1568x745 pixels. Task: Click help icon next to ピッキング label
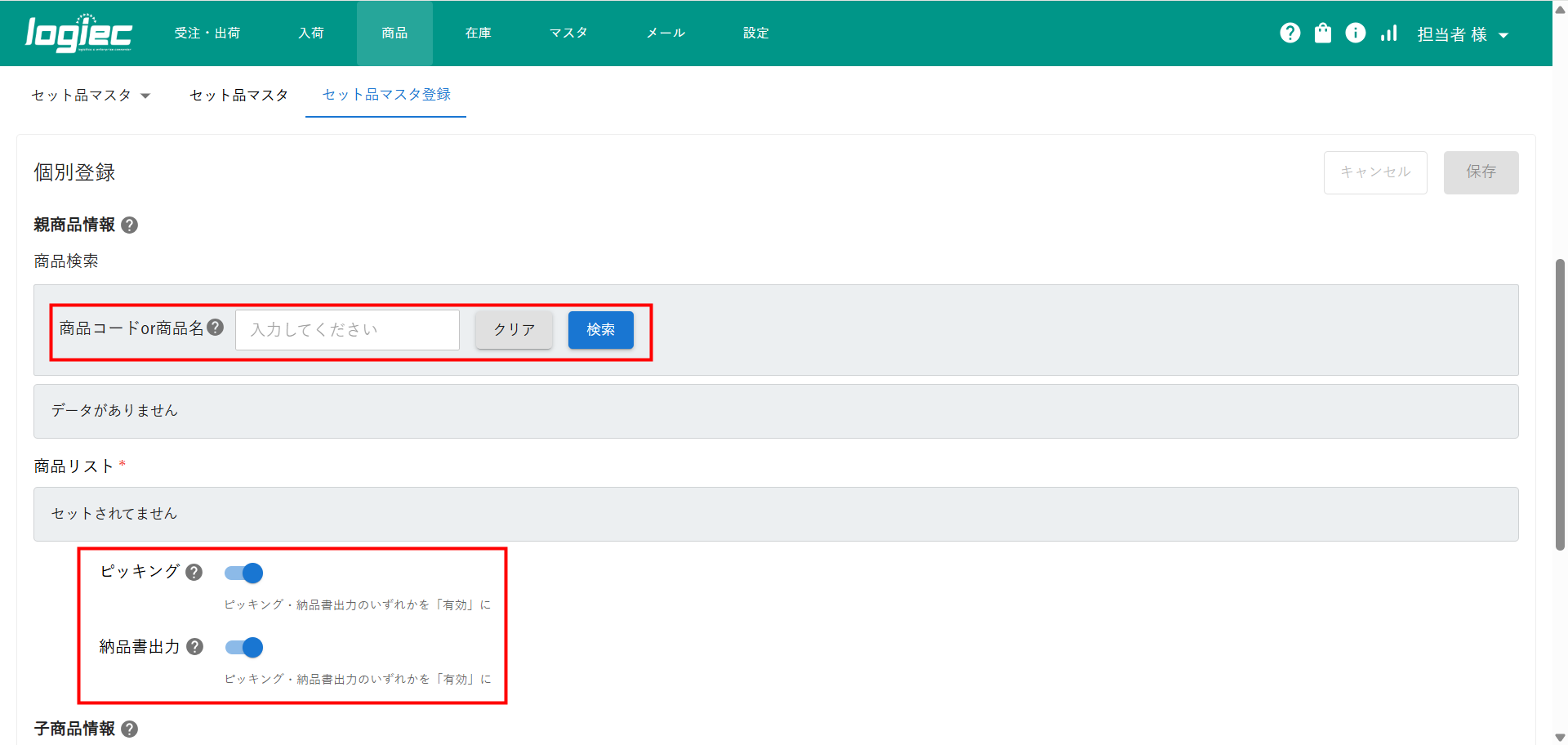coord(194,572)
